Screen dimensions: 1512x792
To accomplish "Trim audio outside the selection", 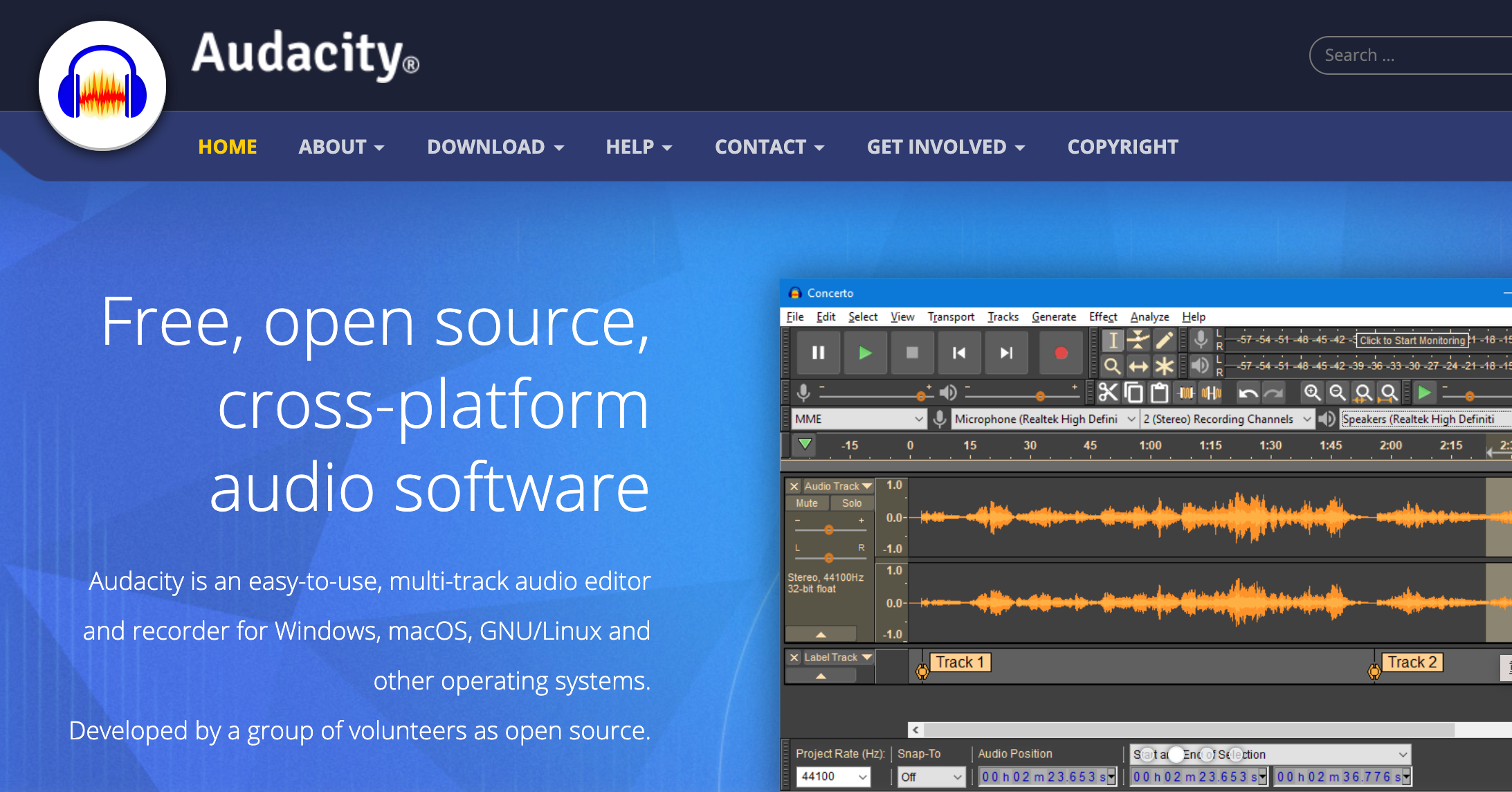I will [1186, 393].
